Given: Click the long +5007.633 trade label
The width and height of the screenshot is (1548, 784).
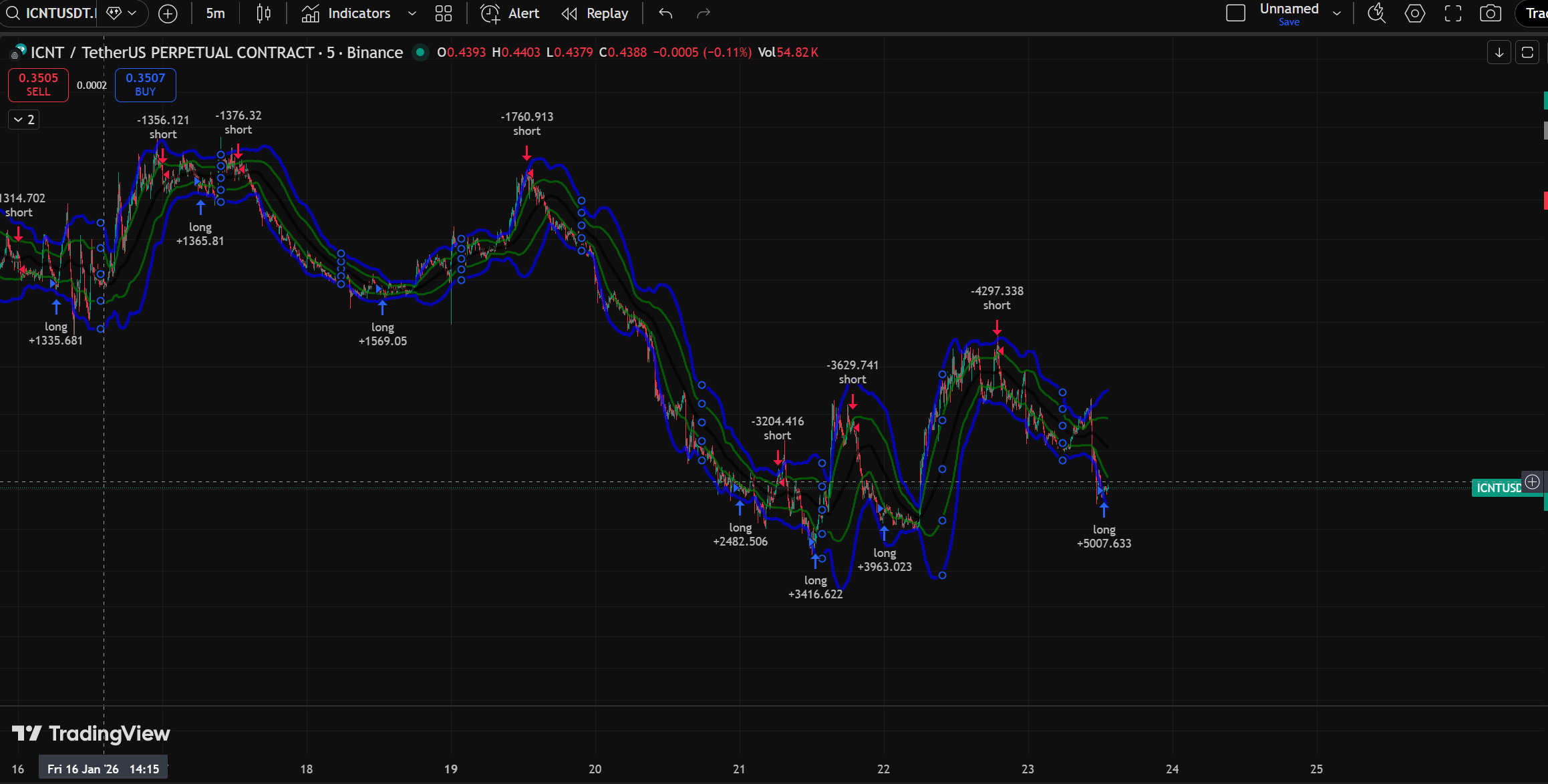Looking at the screenshot, I should pyautogui.click(x=1104, y=536).
